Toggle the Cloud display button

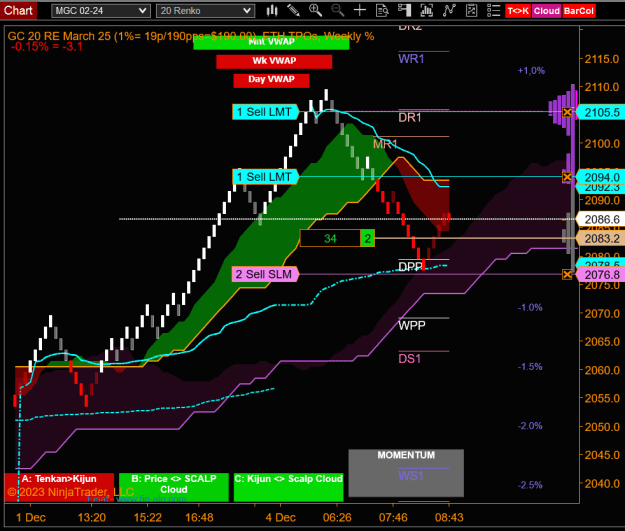546,11
